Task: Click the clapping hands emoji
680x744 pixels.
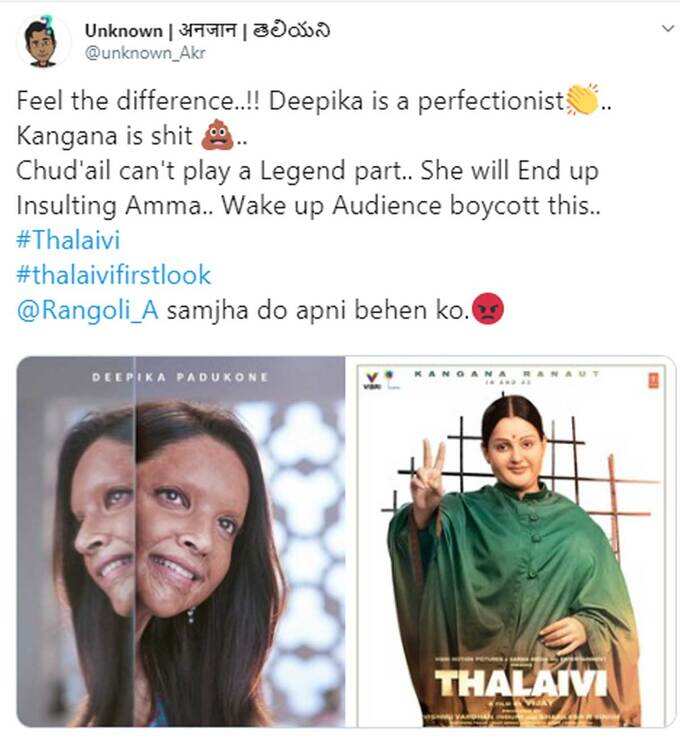Action: (x=583, y=99)
